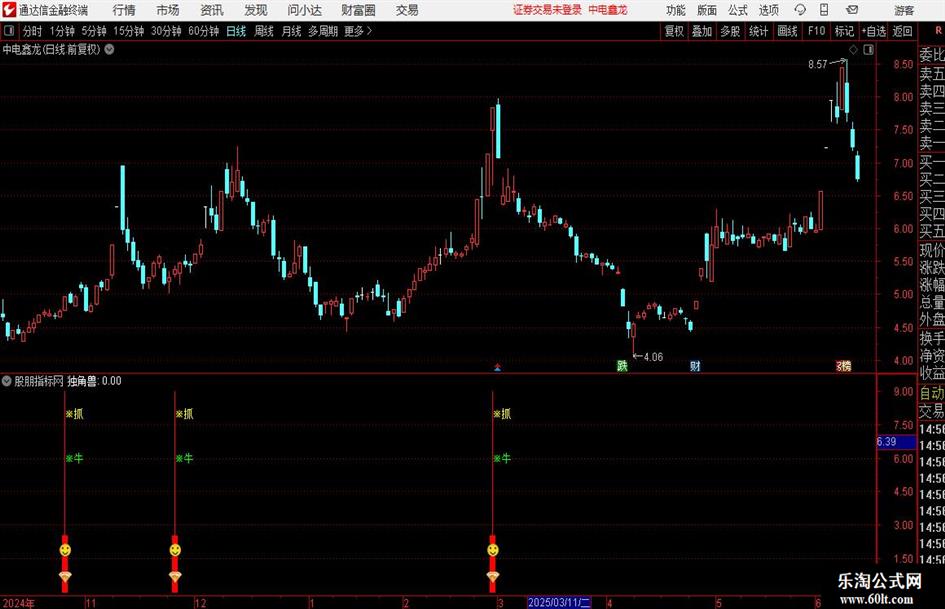Click the first smiley face signal icon

(x=65, y=549)
